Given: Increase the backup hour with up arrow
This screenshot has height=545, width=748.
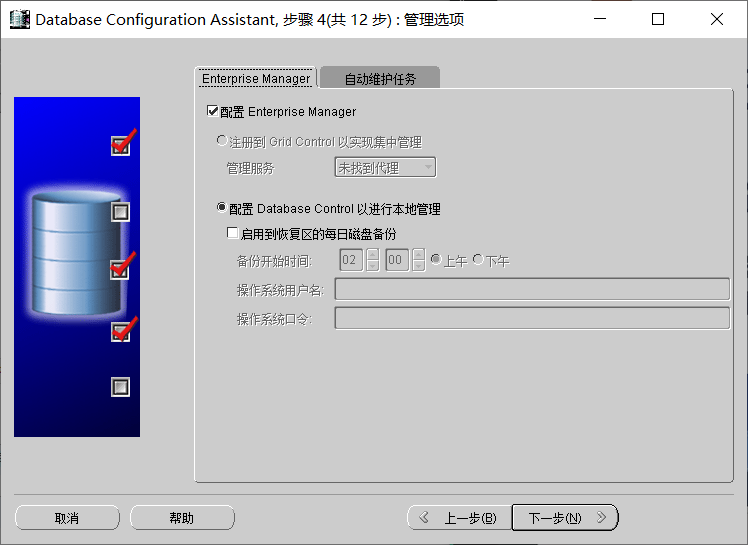Looking at the screenshot, I should pyautogui.click(x=373, y=254).
